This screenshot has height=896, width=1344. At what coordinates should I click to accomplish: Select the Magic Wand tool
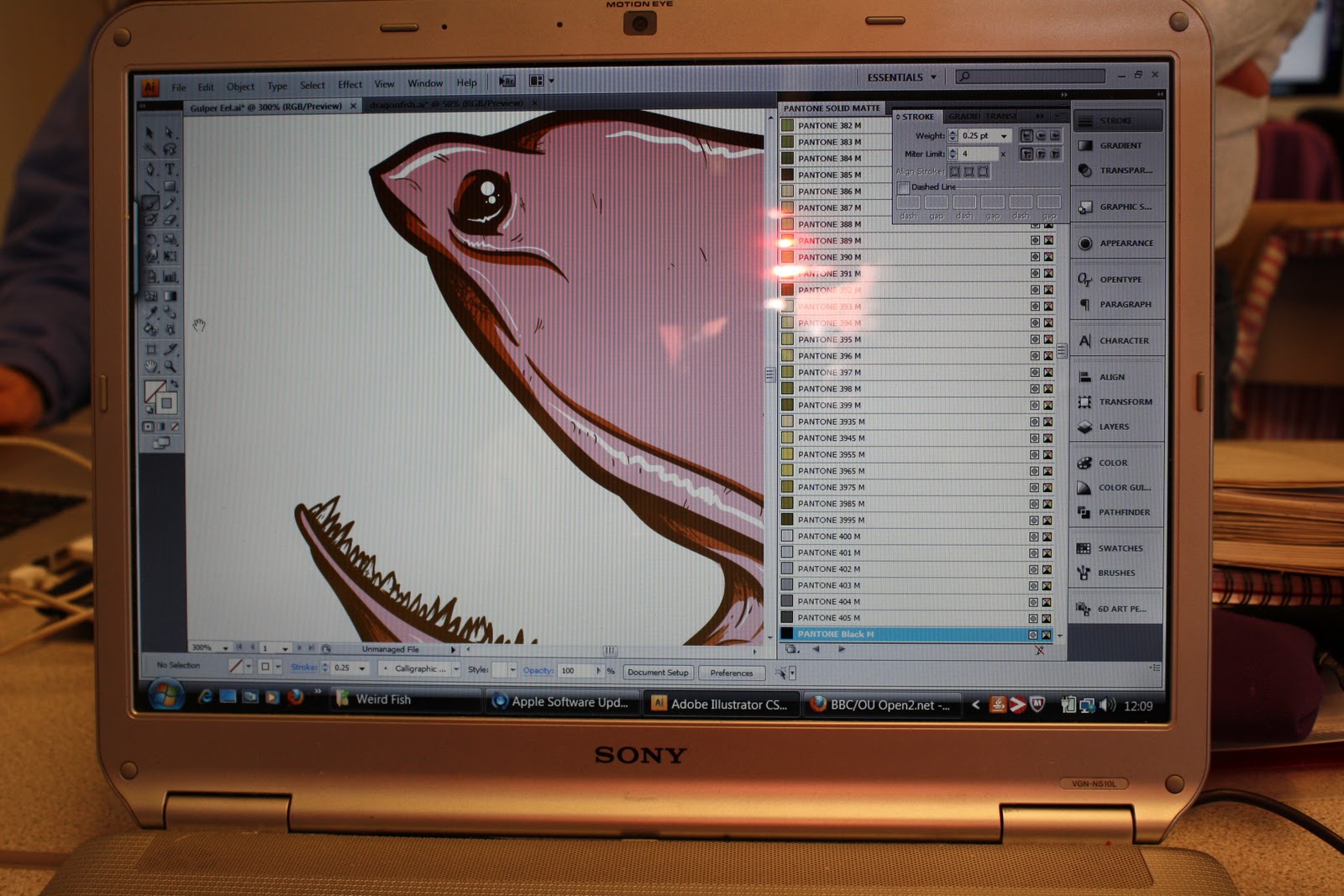click(x=150, y=149)
